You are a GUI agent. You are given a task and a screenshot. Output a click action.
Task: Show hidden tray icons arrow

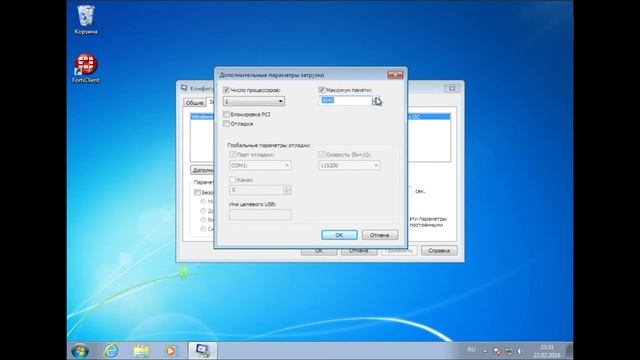[x=485, y=351]
